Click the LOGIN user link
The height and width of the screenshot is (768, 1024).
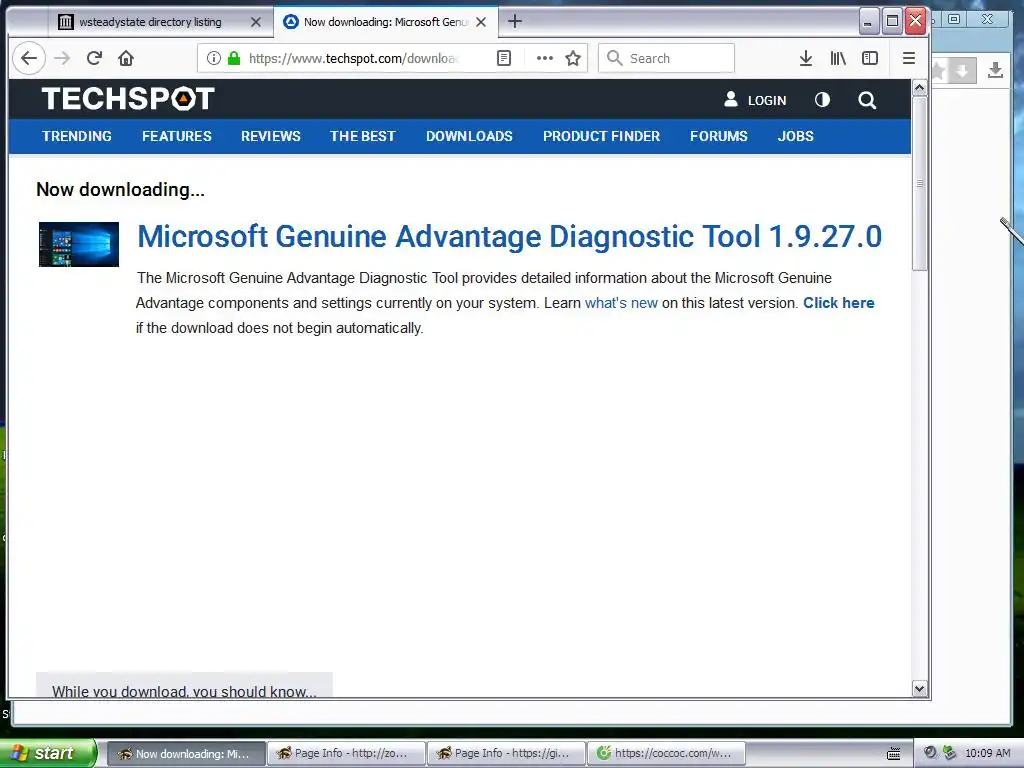pos(755,100)
